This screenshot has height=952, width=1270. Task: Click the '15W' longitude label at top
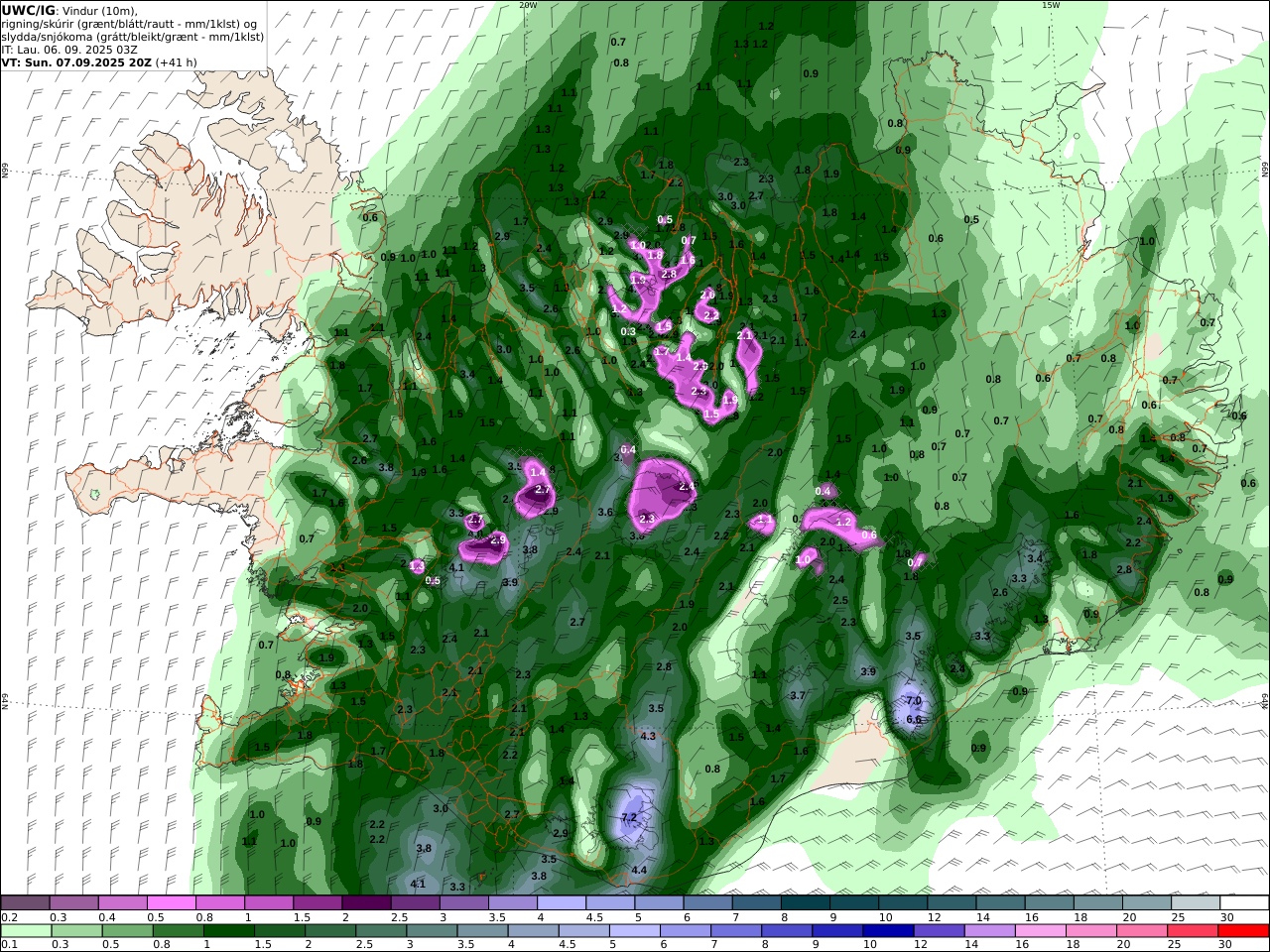click(1051, 5)
